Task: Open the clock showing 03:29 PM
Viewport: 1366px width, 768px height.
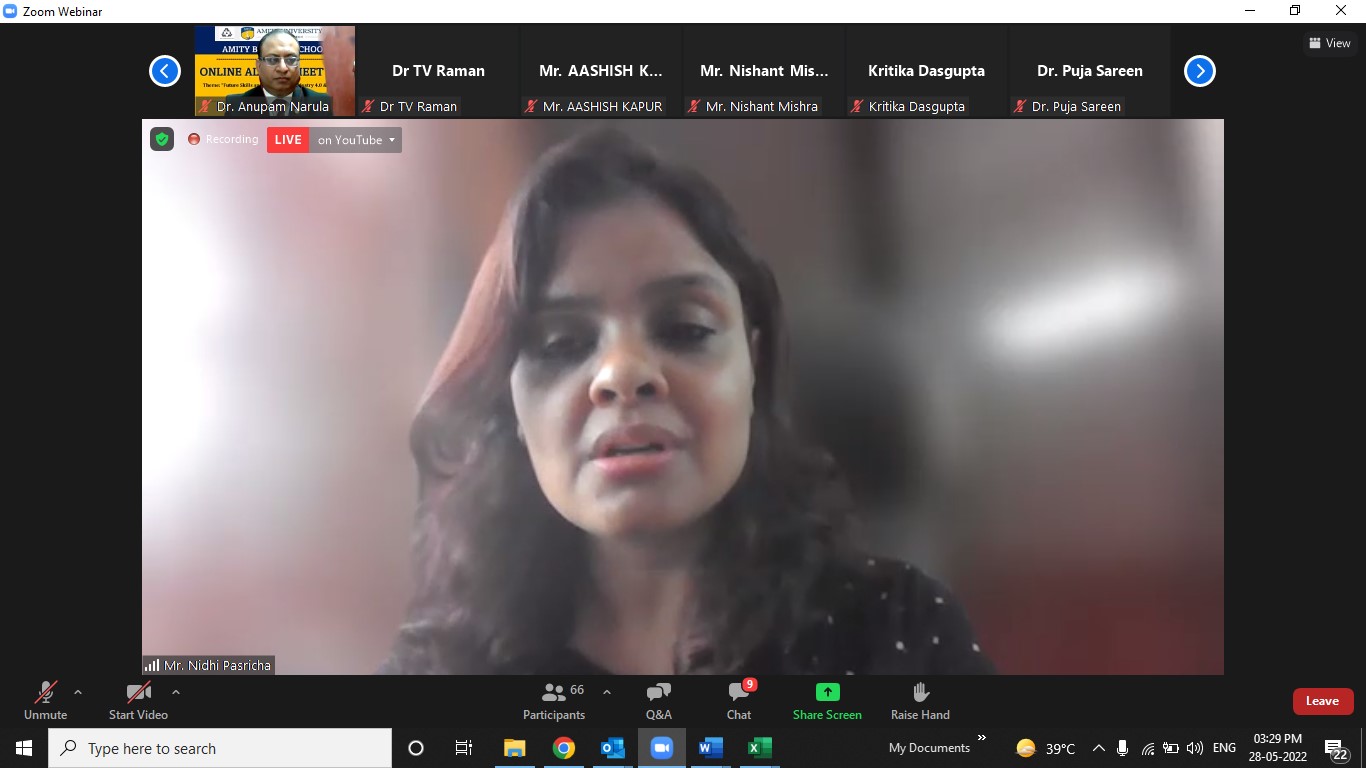Action: [1277, 748]
